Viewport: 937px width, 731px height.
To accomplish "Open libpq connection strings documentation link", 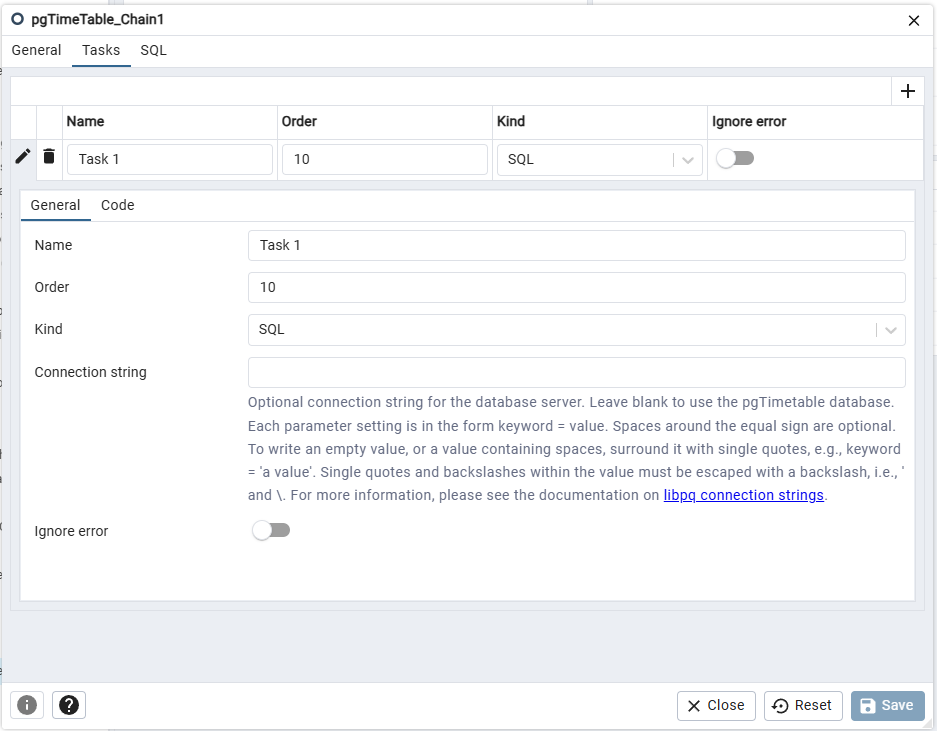I will click(743, 495).
